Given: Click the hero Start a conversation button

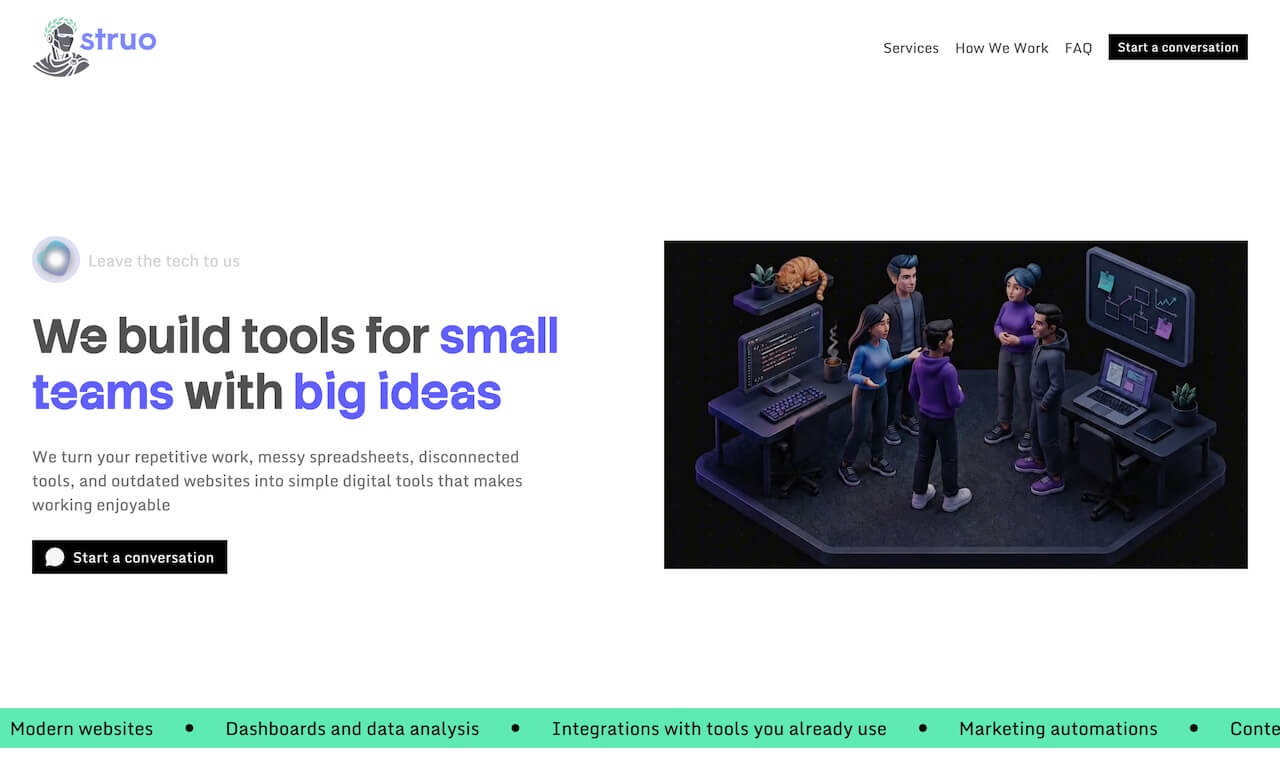Looking at the screenshot, I should pos(130,557).
